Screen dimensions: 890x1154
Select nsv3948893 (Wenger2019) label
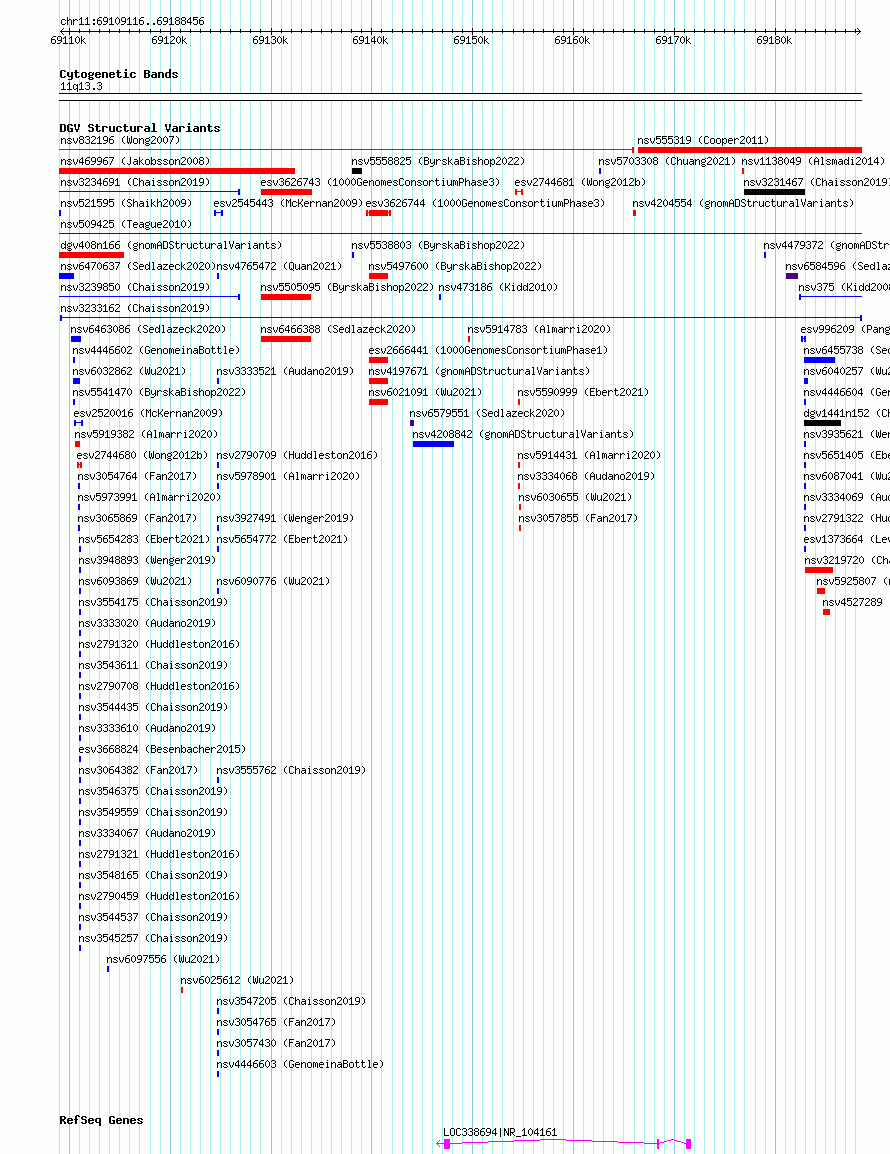pyautogui.click(x=147, y=560)
